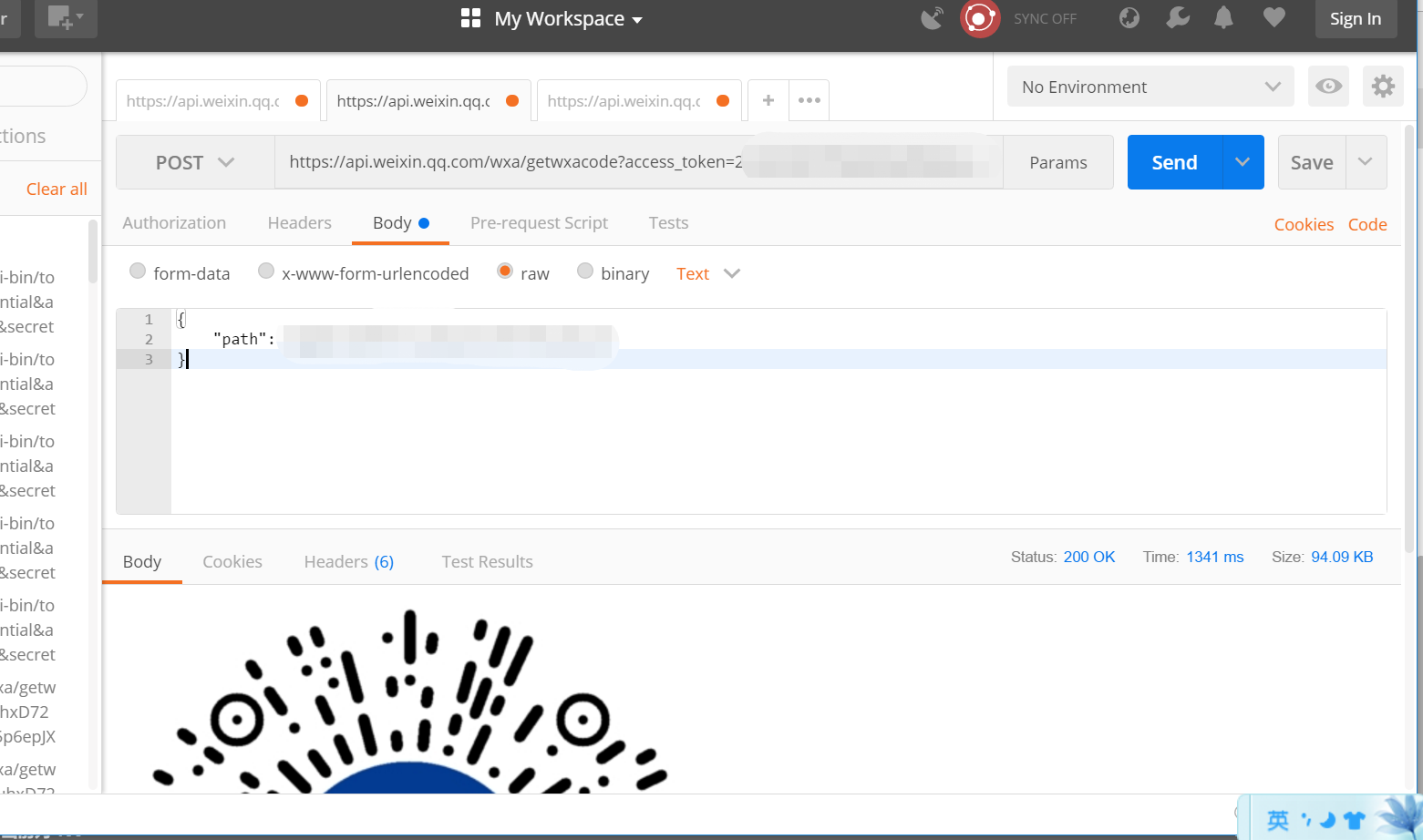1423x840 pixels.
Task: Select the third api.weixin.qq request tab
Action: 639,100
